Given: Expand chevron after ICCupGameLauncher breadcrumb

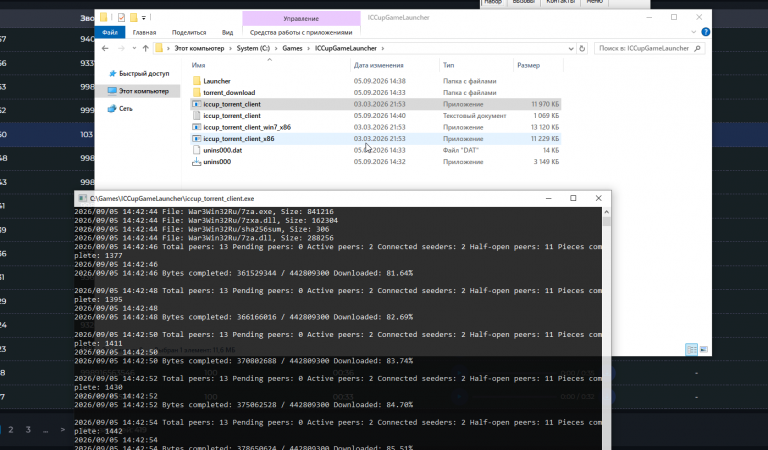Looking at the screenshot, I should tap(383, 48).
